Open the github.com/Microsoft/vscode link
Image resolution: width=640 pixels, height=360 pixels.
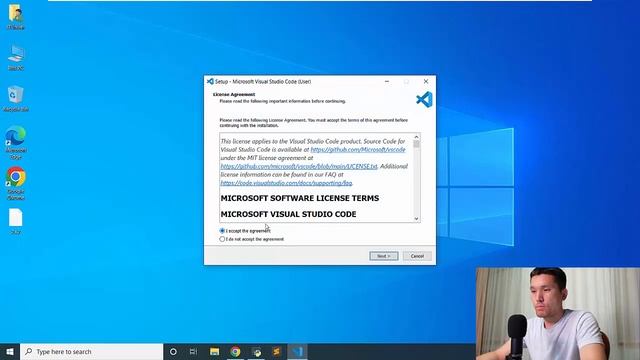click(x=358, y=150)
